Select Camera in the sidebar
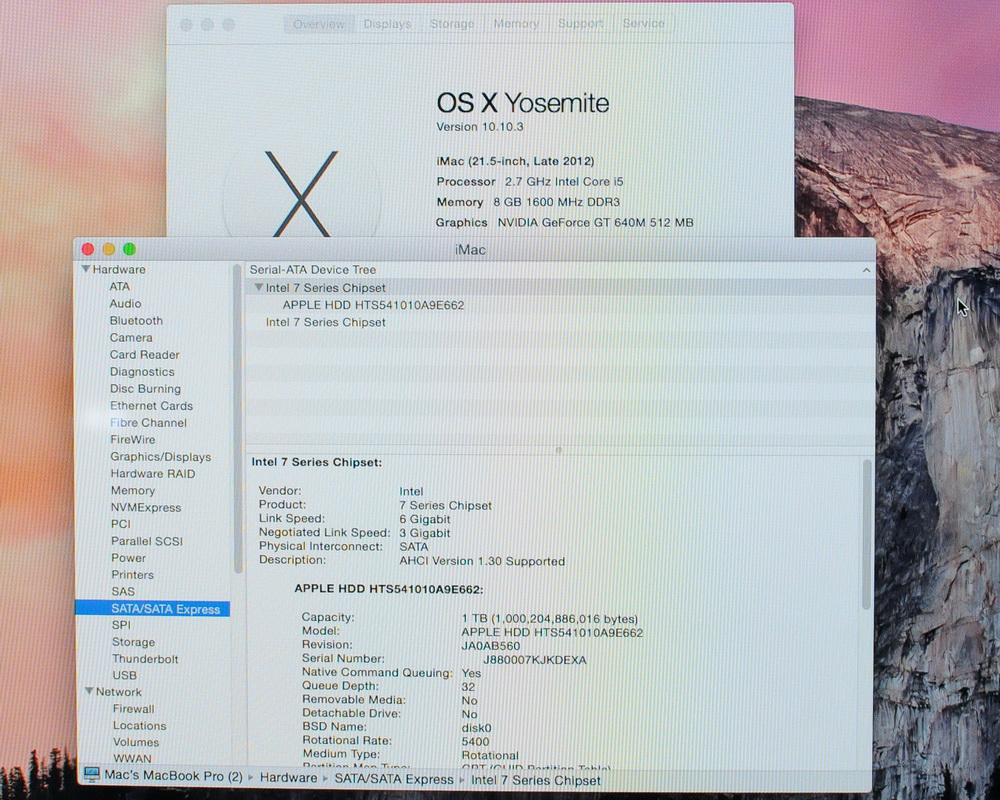The width and height of the screenshot is (1000, 800). pos(131,337)
